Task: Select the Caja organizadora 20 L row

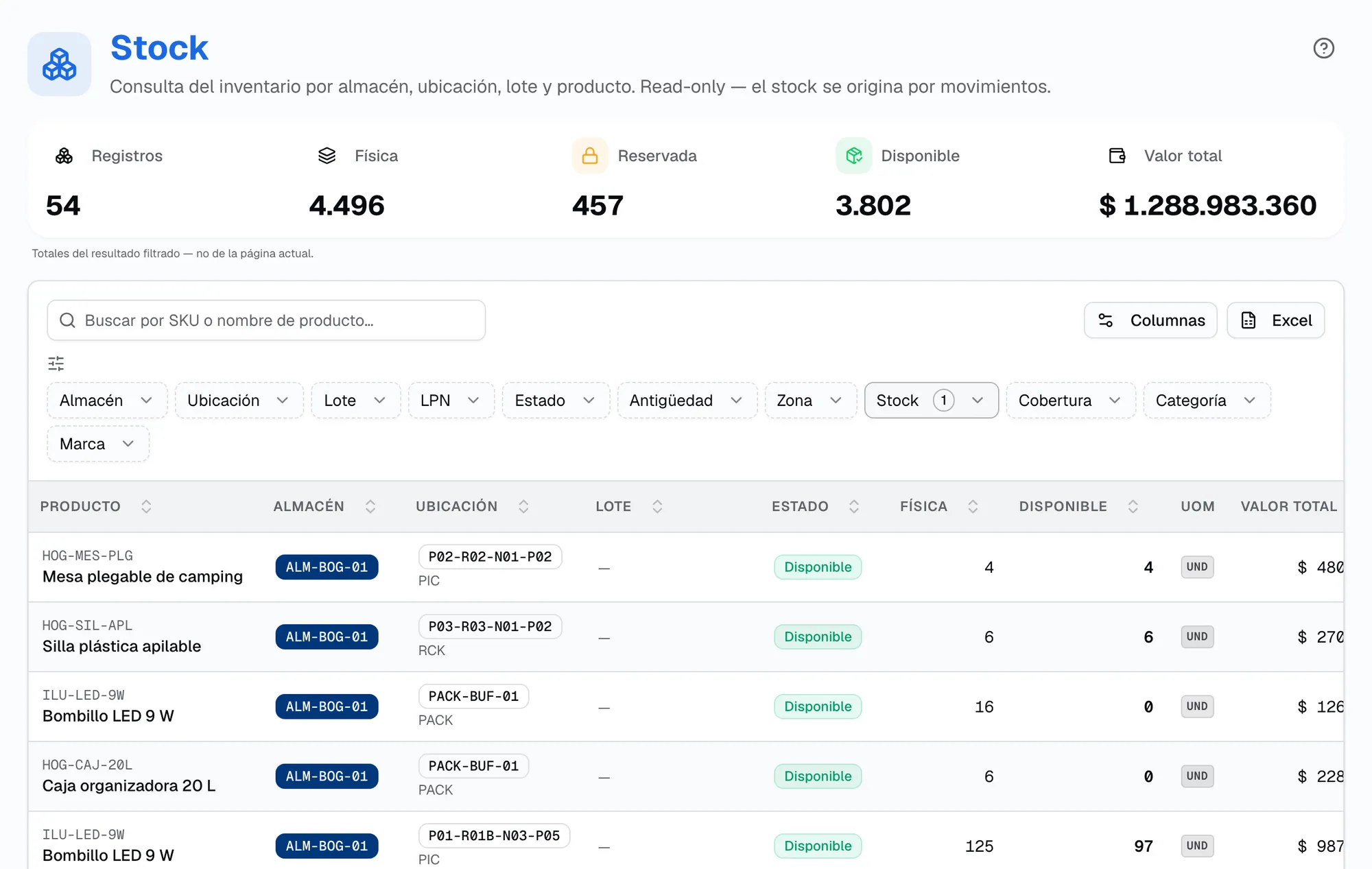Action: tap(686, 776)
